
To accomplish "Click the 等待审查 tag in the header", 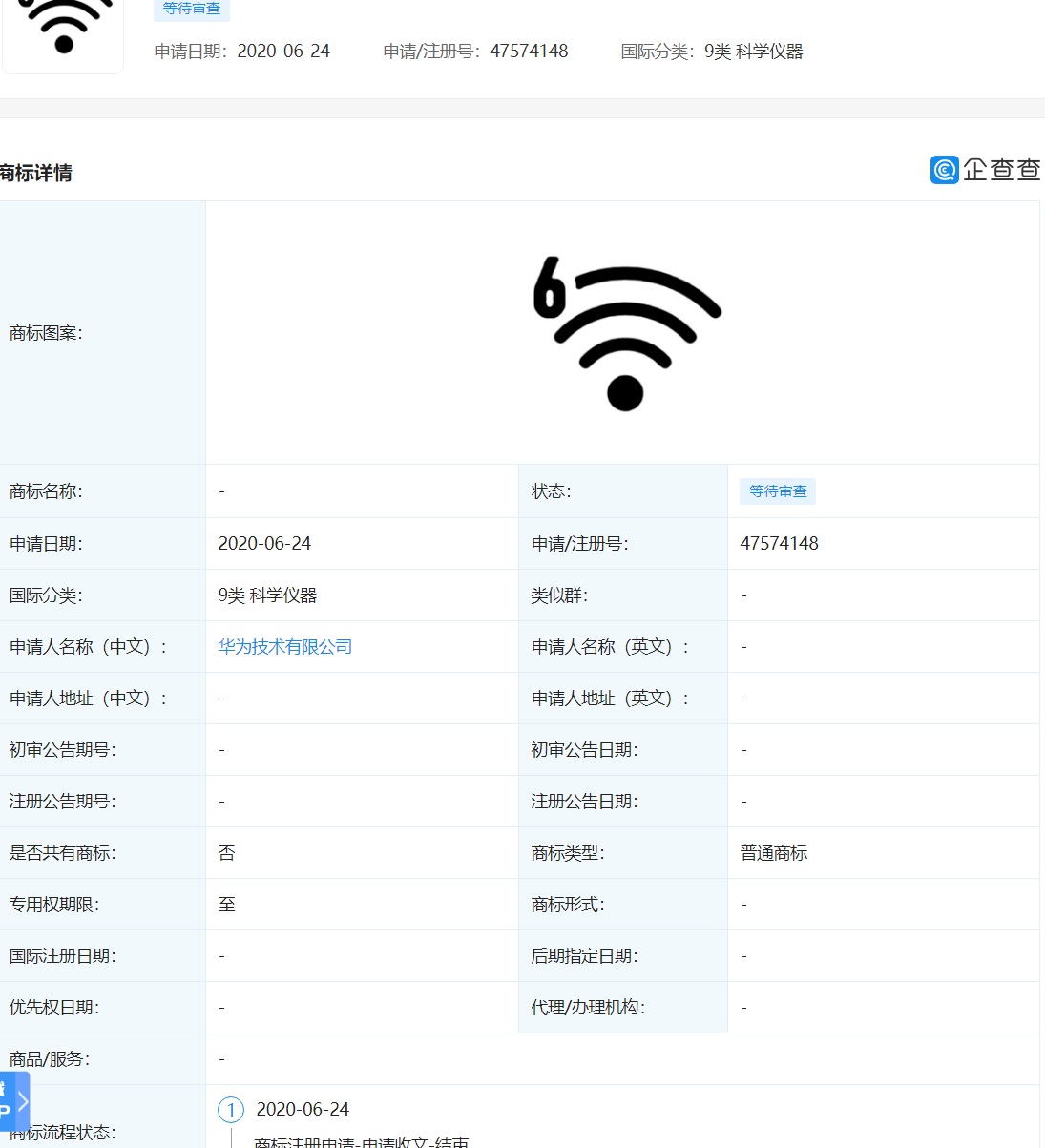I will coord(191,9).
